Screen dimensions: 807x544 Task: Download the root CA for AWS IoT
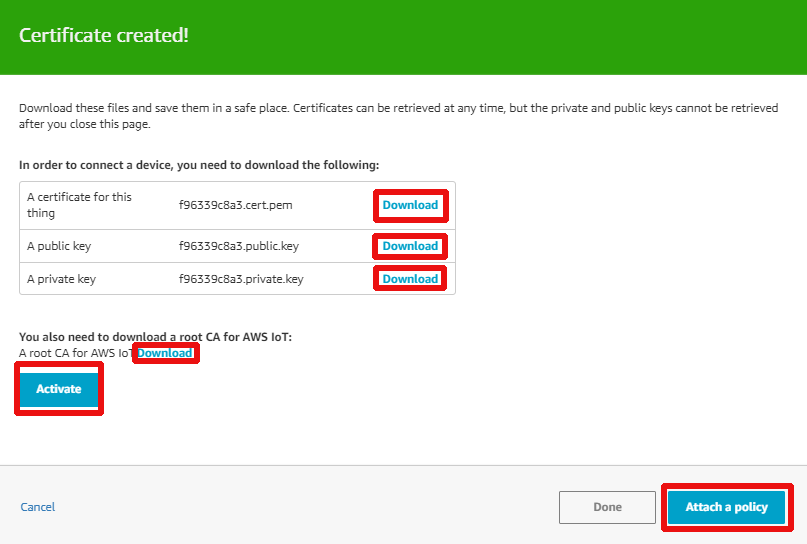coord(165,353)
